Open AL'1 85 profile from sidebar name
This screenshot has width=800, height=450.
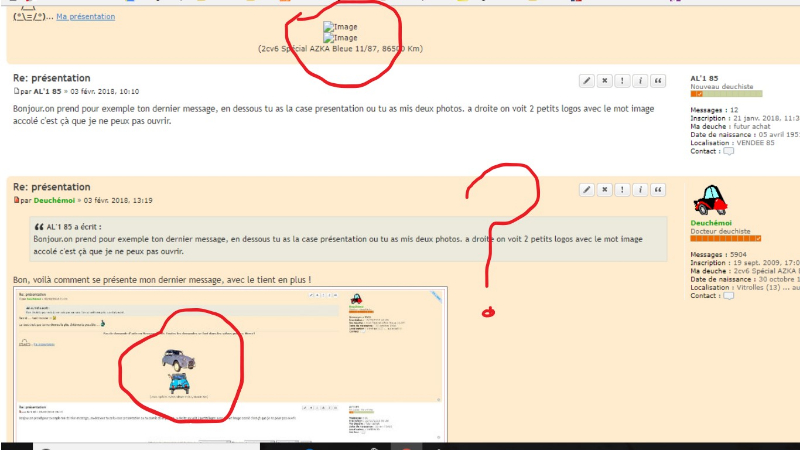pos(705,78)
